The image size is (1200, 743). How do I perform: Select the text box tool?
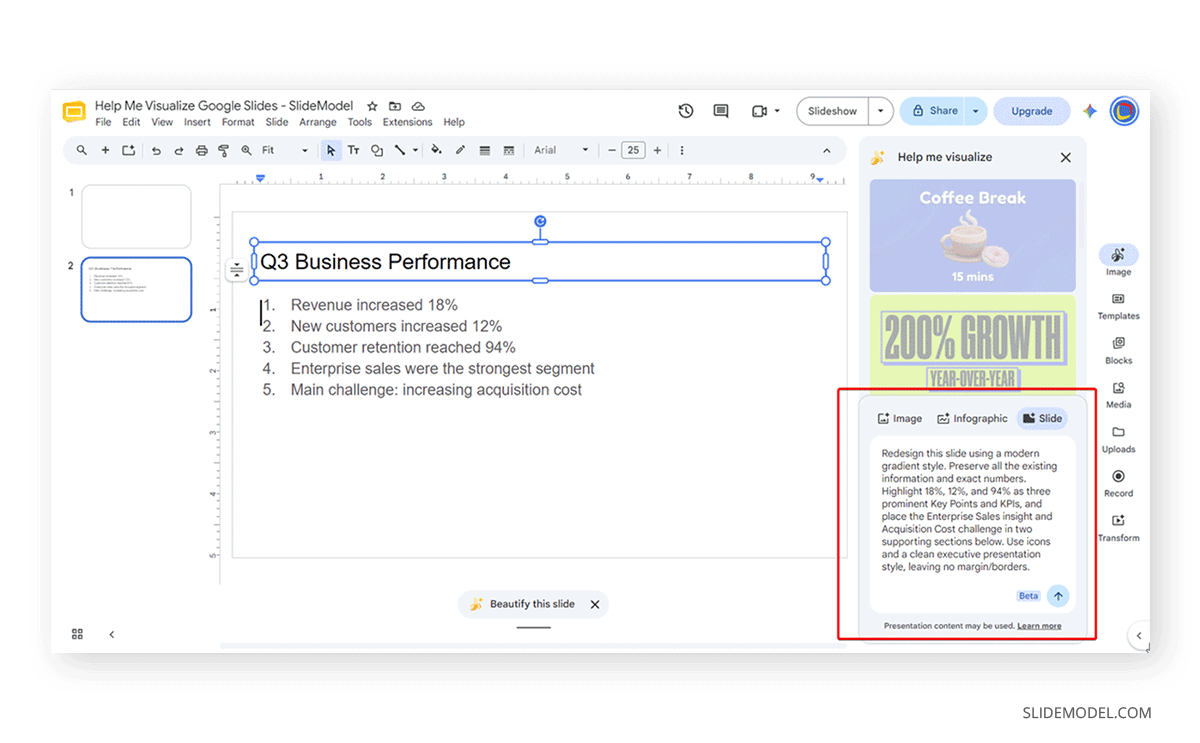[353, 150]
